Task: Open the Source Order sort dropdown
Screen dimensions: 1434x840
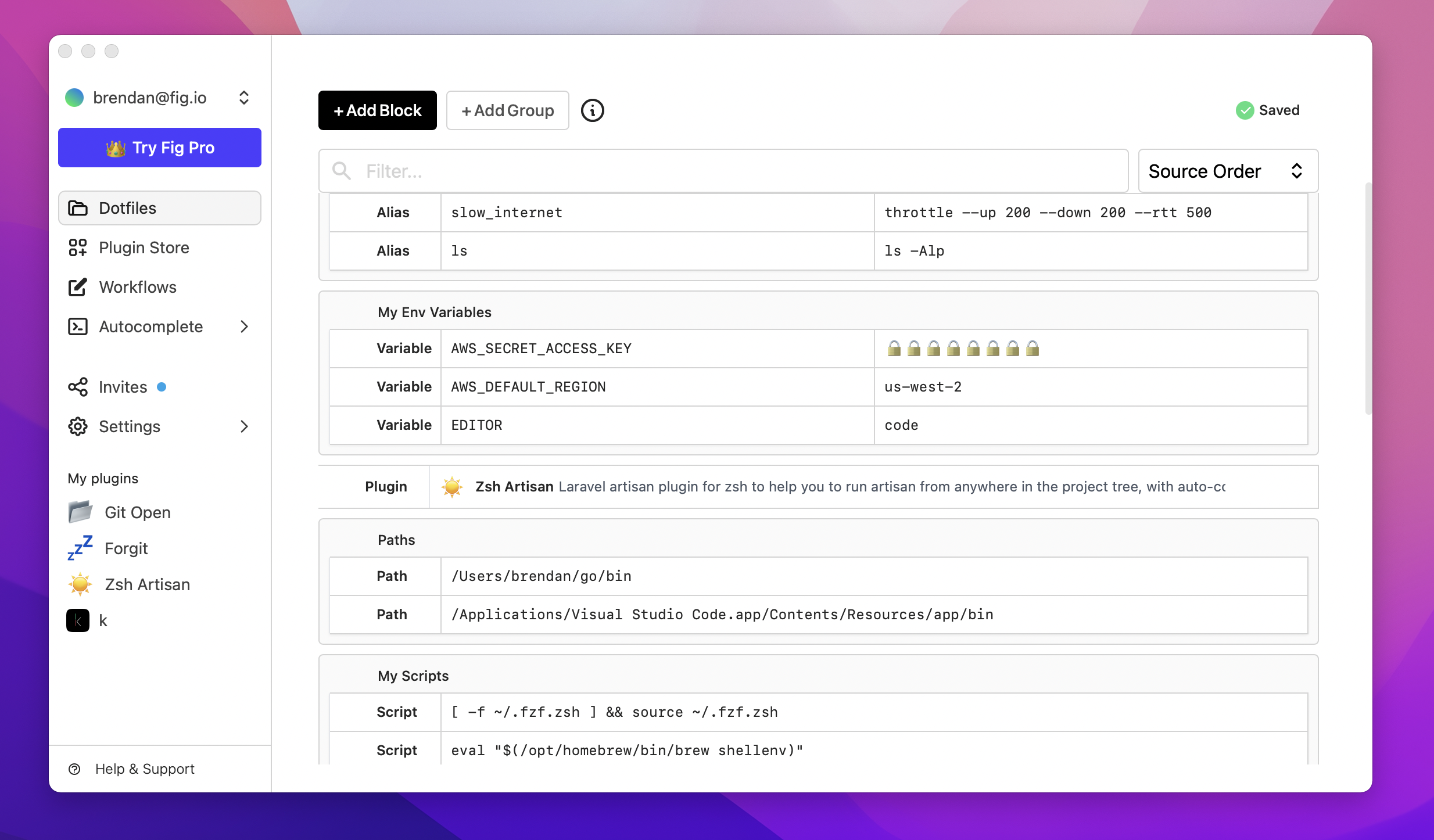Action: 1228,171
